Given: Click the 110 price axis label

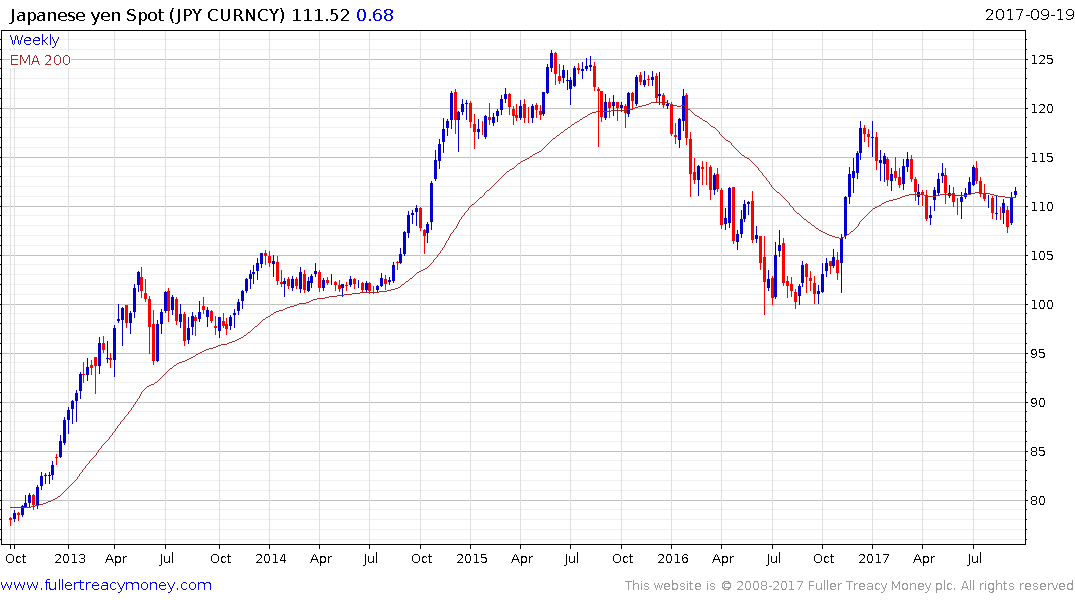Looking at the screenshot, I should tap(1042, 206).
